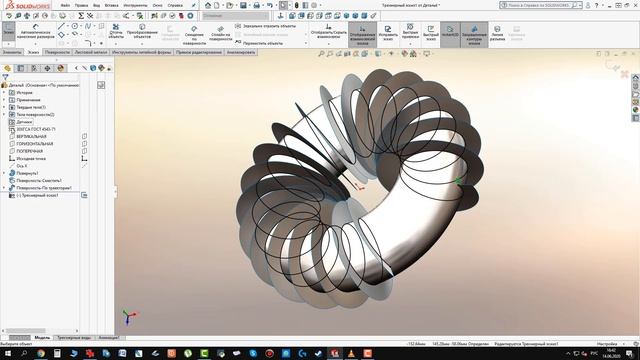
Task: Expand the Поверхность-По траектории1 node
Action: [x=4, y=188]
